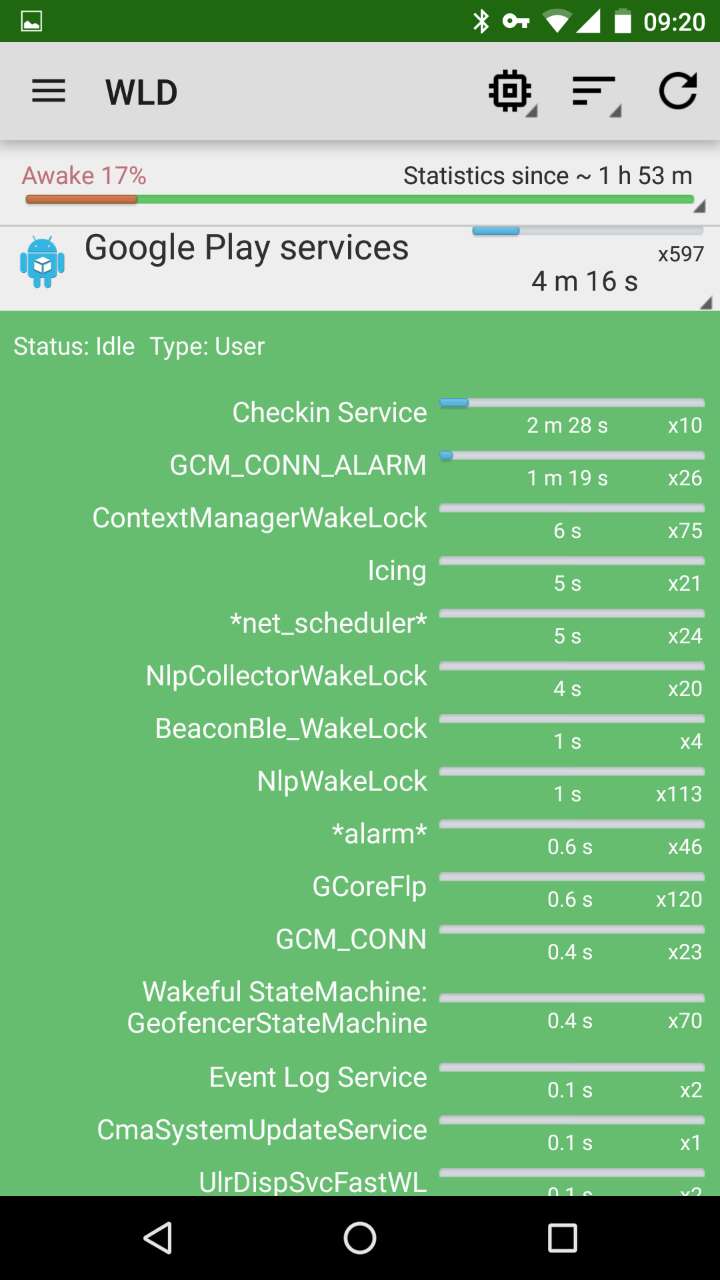The image size is (720, 1280).
Task: Select the *net_scheduler* wakelock row
Action: [360, 624]
